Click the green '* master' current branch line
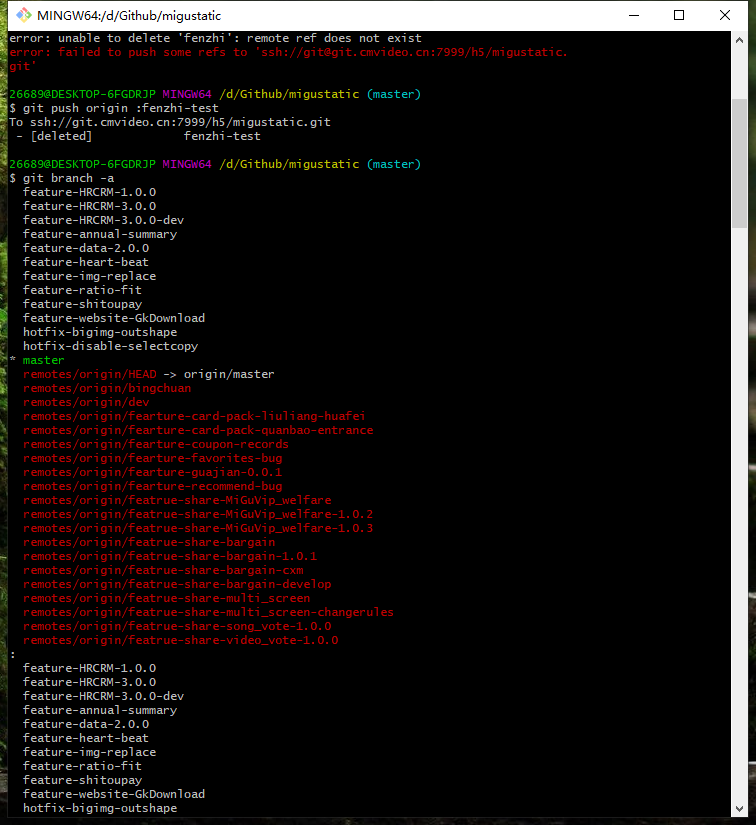Viewport: 756px width, 825px height. coord(37,360)
